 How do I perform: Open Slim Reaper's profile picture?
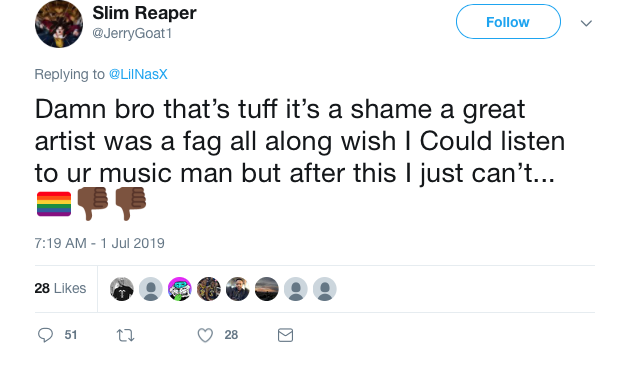click(x=59, y=24)
